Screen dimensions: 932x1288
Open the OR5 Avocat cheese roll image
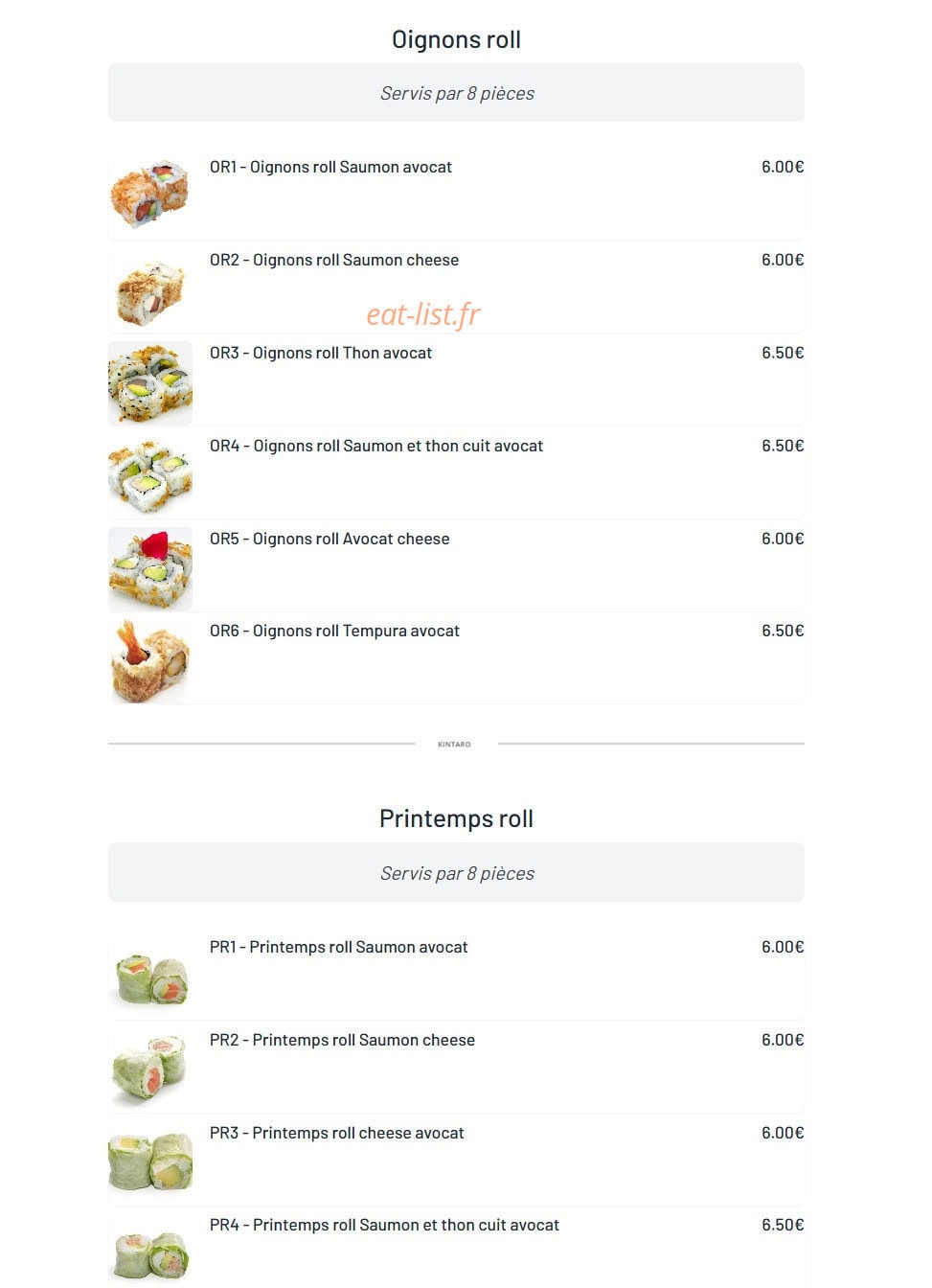150,569
